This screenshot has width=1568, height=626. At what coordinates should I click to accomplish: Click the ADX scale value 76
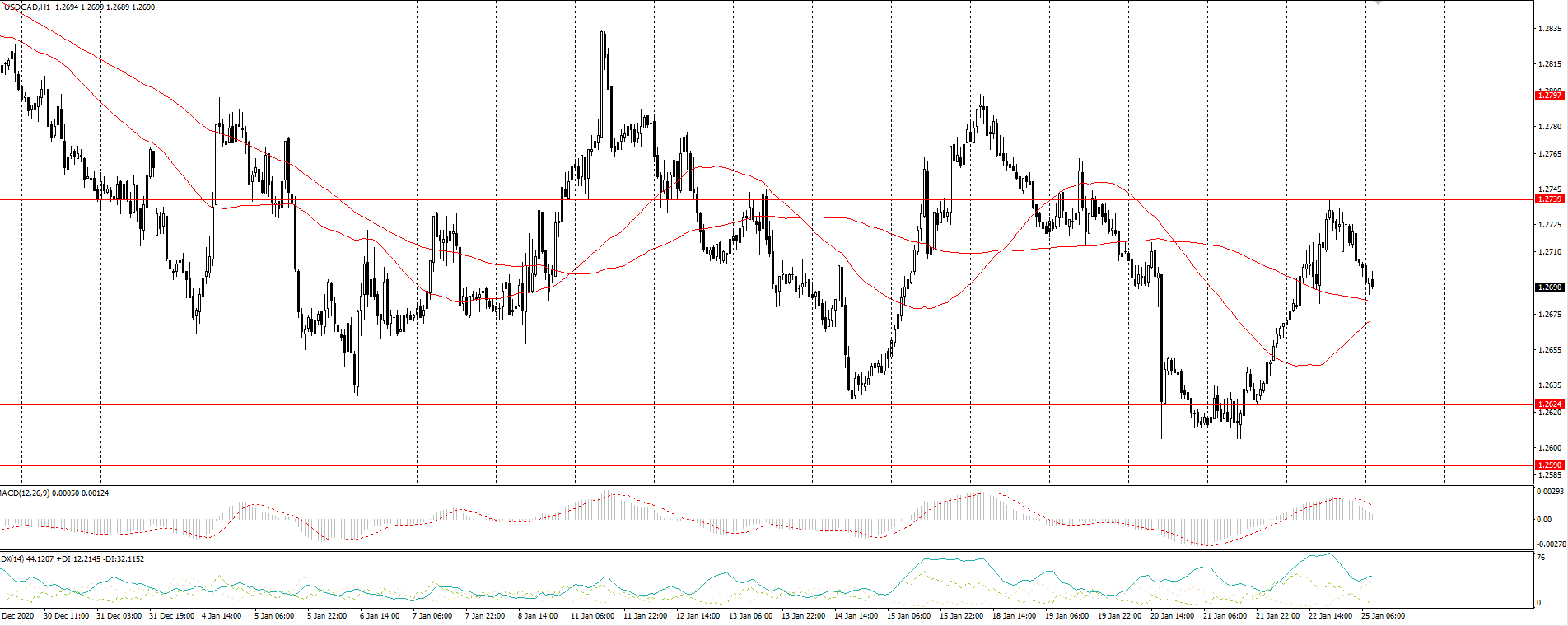tap(1541, 558)
